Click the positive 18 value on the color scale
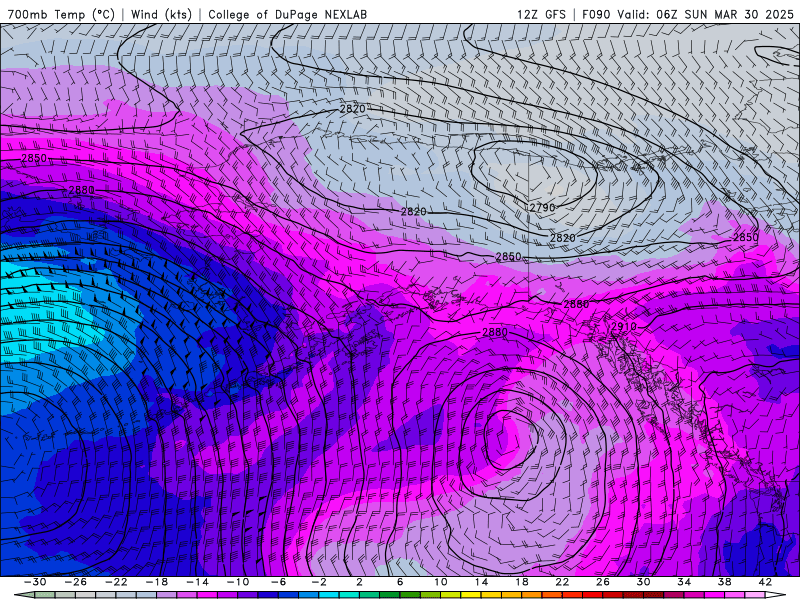 tap(521, 582)
